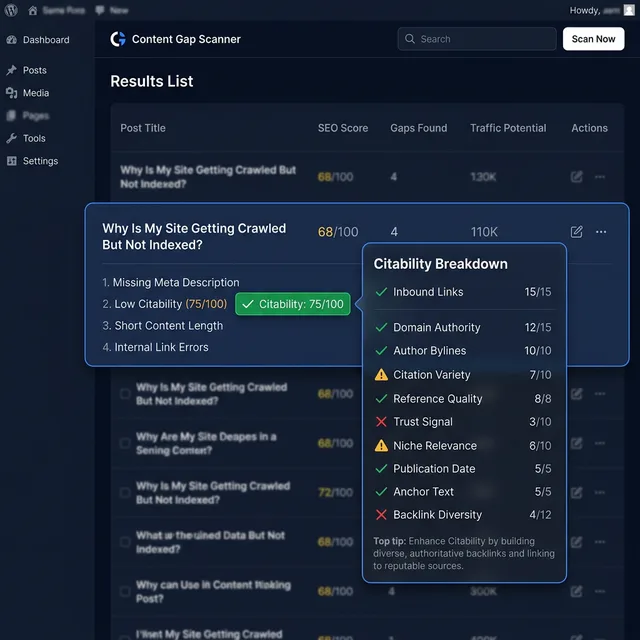Click the Search input field
640x640 pixels.
(477, 39)
